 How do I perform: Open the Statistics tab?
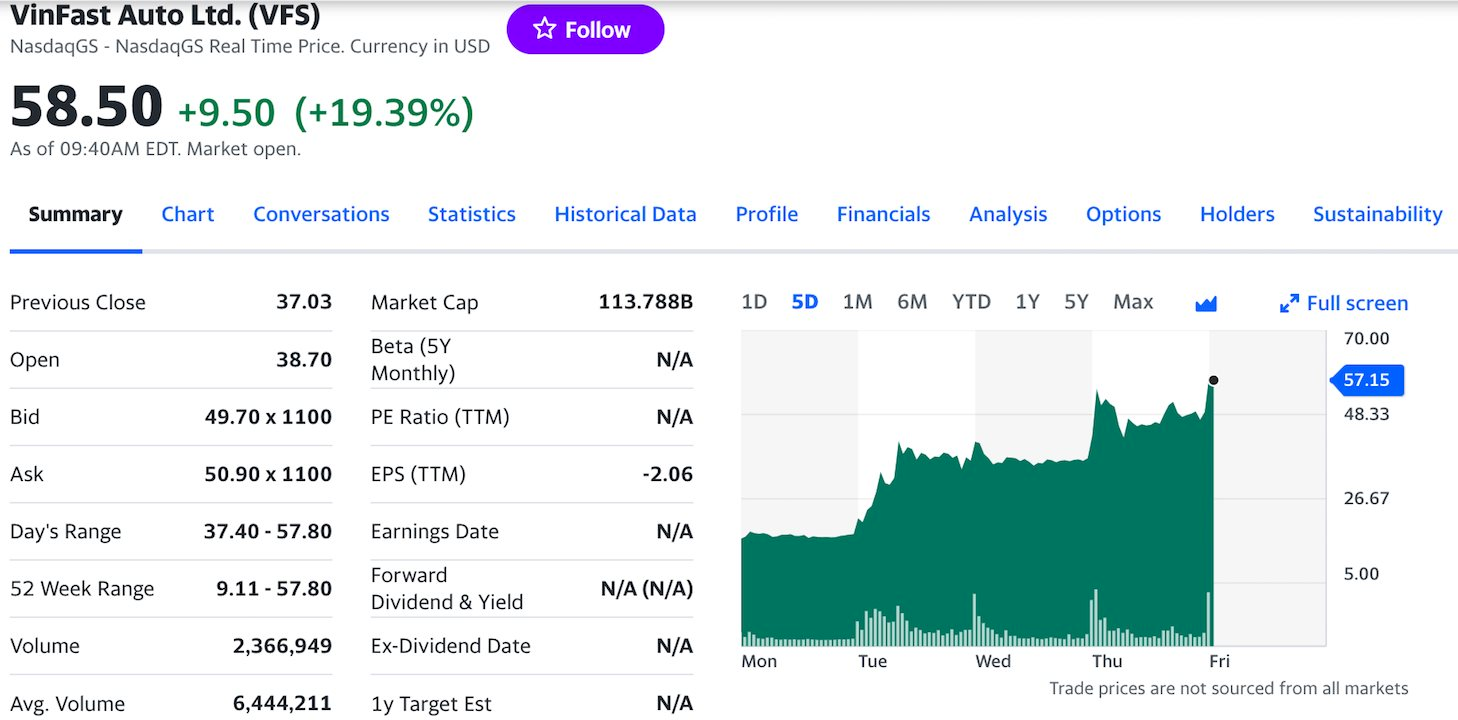point(472,214)
